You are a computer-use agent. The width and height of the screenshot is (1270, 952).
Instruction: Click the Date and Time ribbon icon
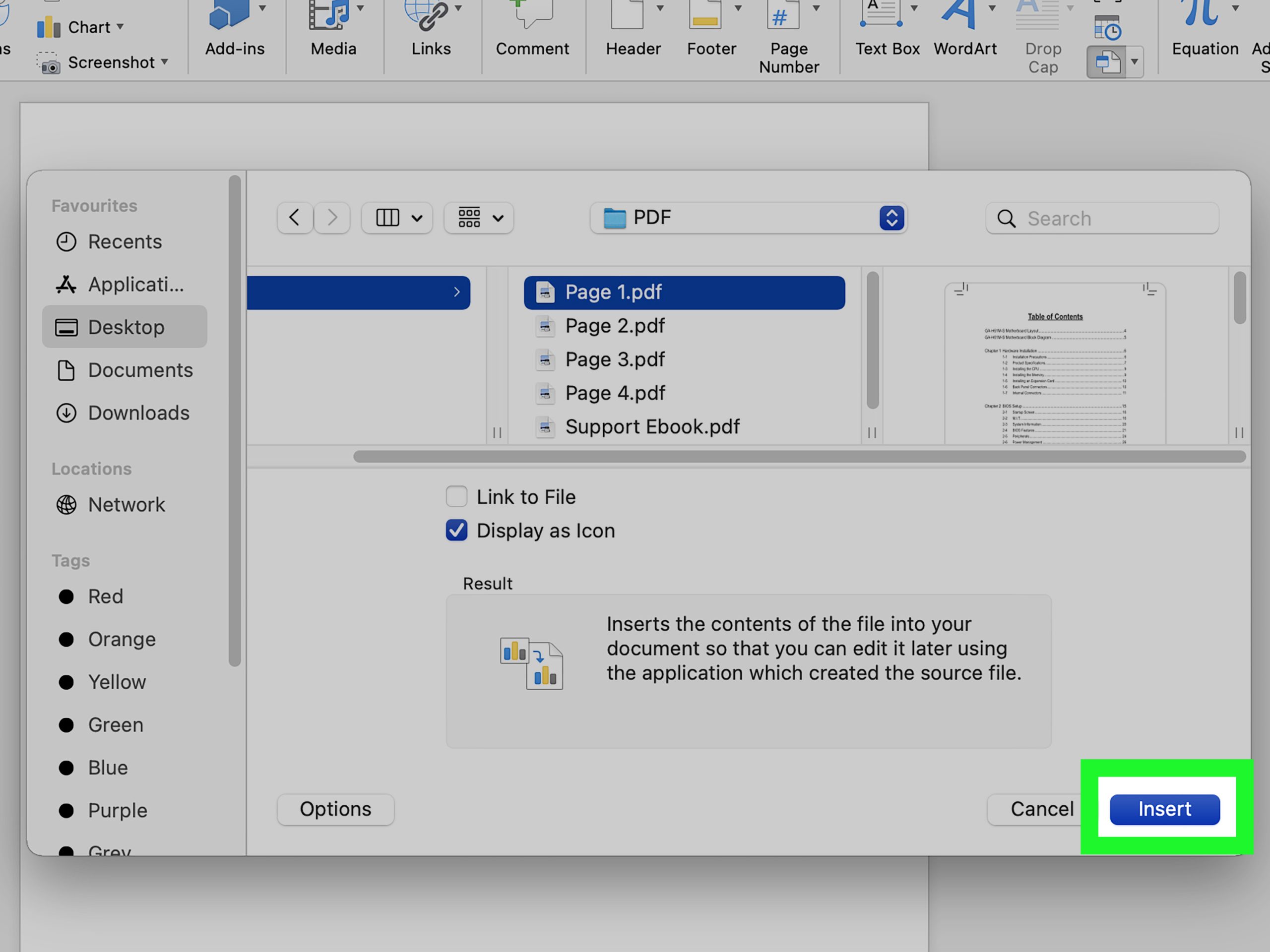coord(1107,28)
